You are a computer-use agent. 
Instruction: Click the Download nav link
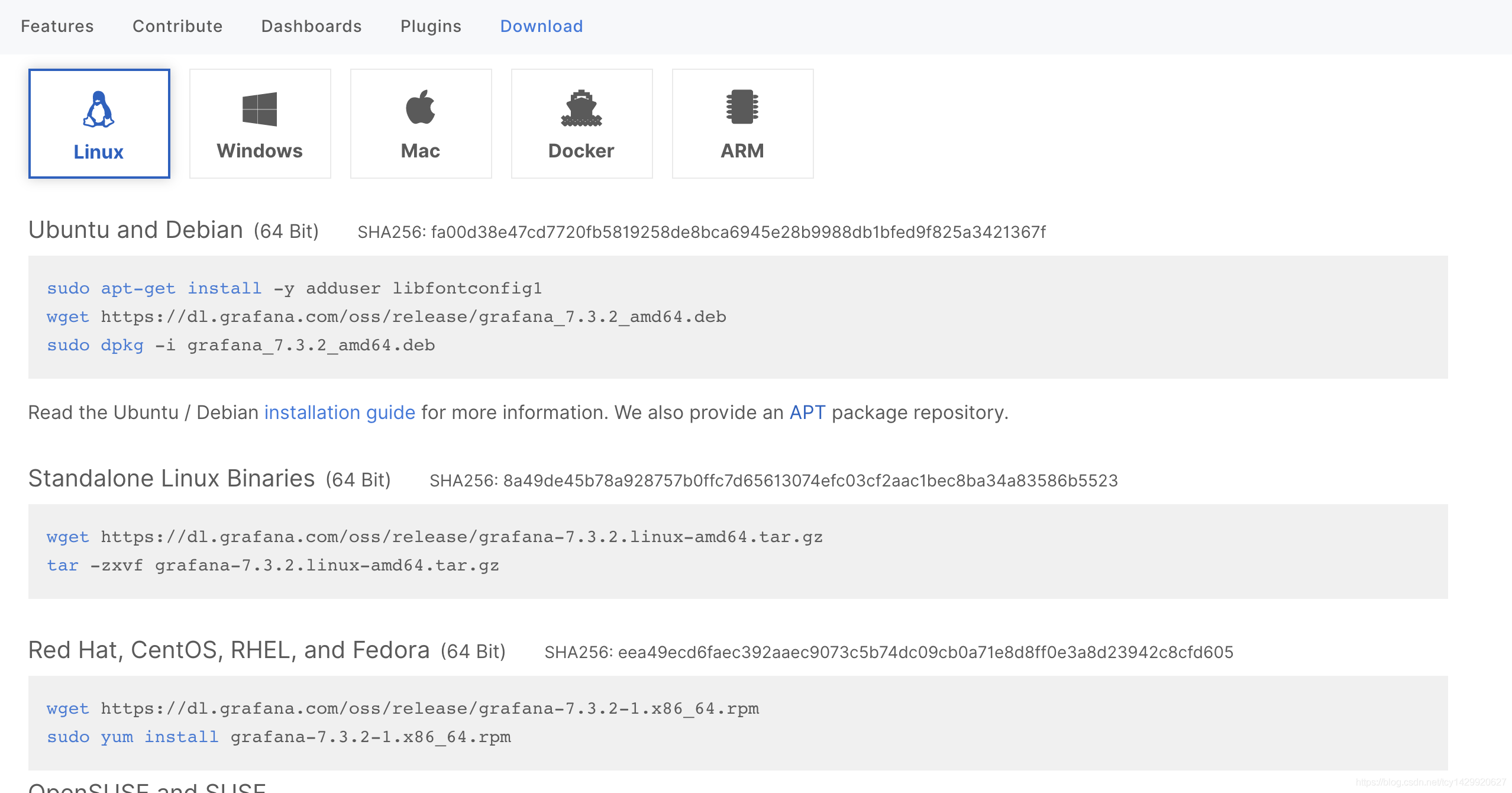[541, 26]
